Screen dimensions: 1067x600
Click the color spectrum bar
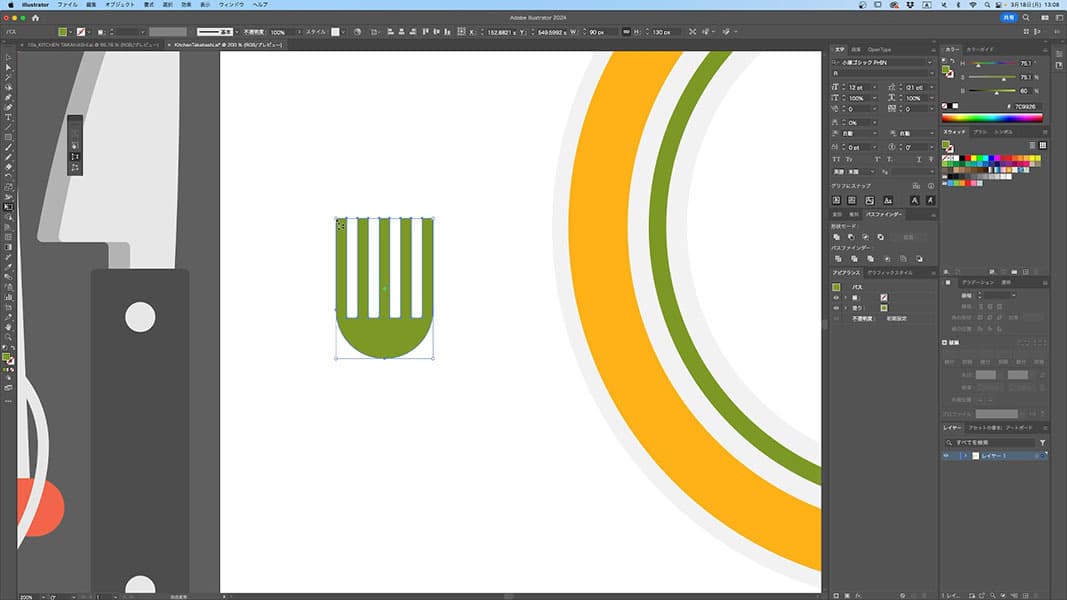pos(993,118)
